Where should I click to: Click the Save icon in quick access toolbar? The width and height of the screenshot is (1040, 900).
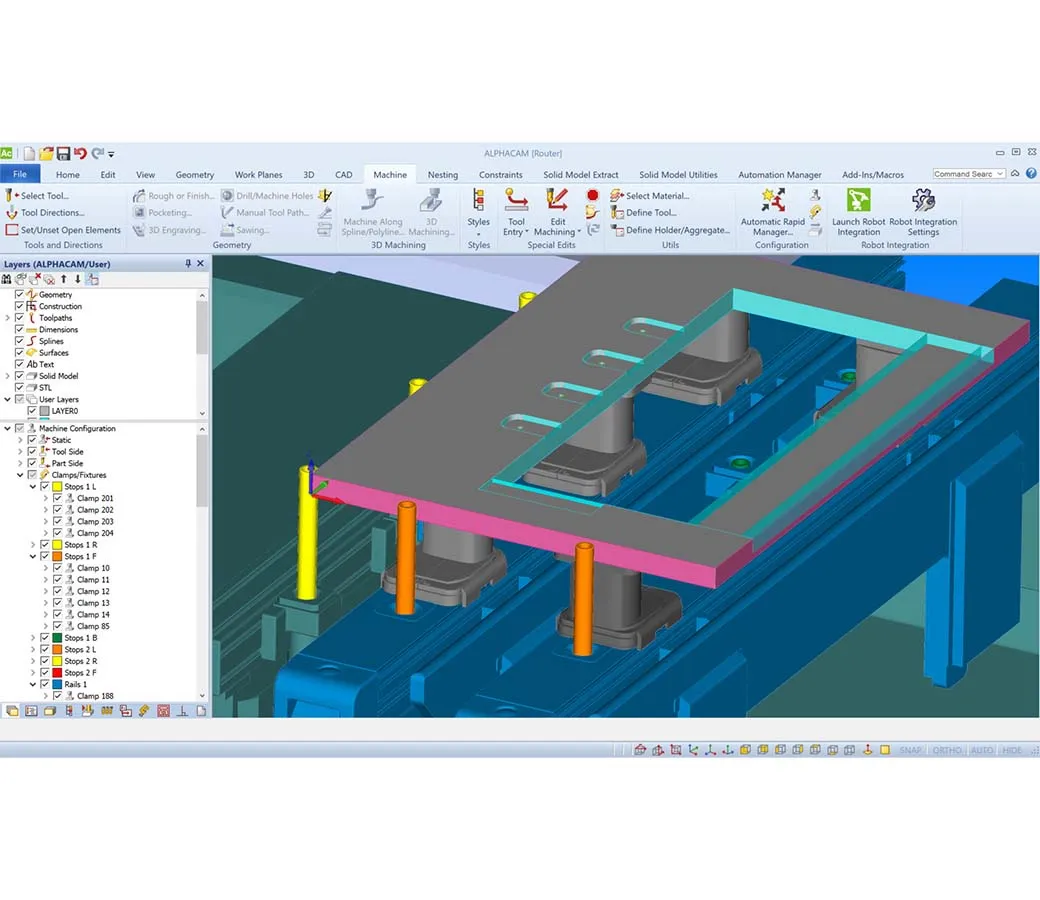(63, 153)
